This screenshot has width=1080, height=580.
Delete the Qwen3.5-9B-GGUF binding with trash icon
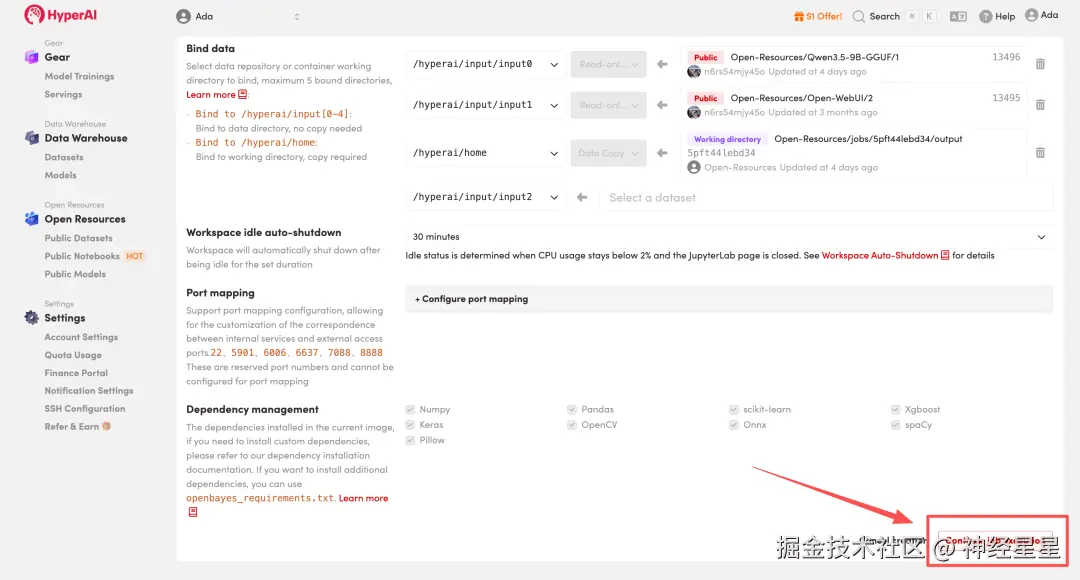[1040, 64]
